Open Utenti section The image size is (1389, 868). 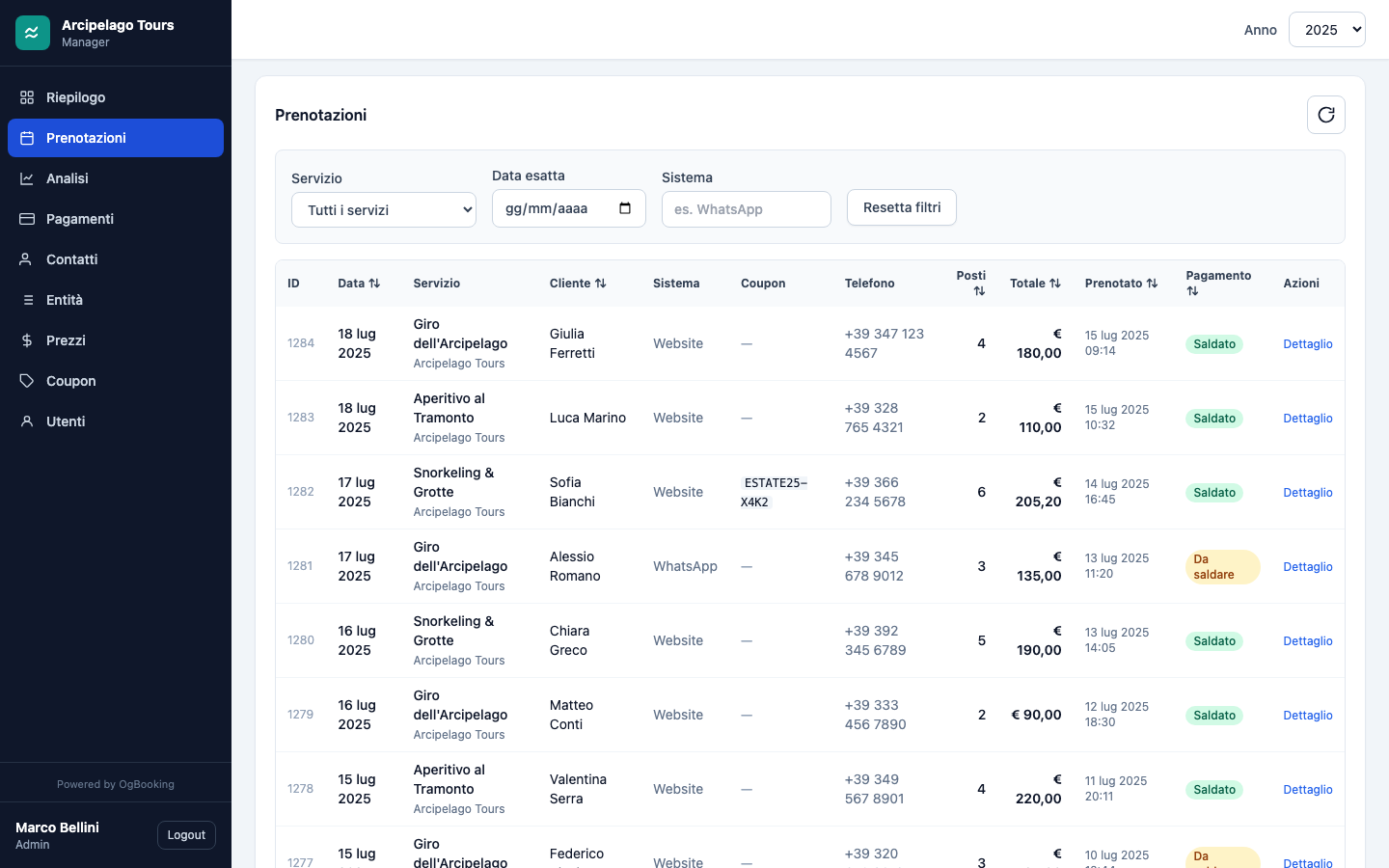116,421
